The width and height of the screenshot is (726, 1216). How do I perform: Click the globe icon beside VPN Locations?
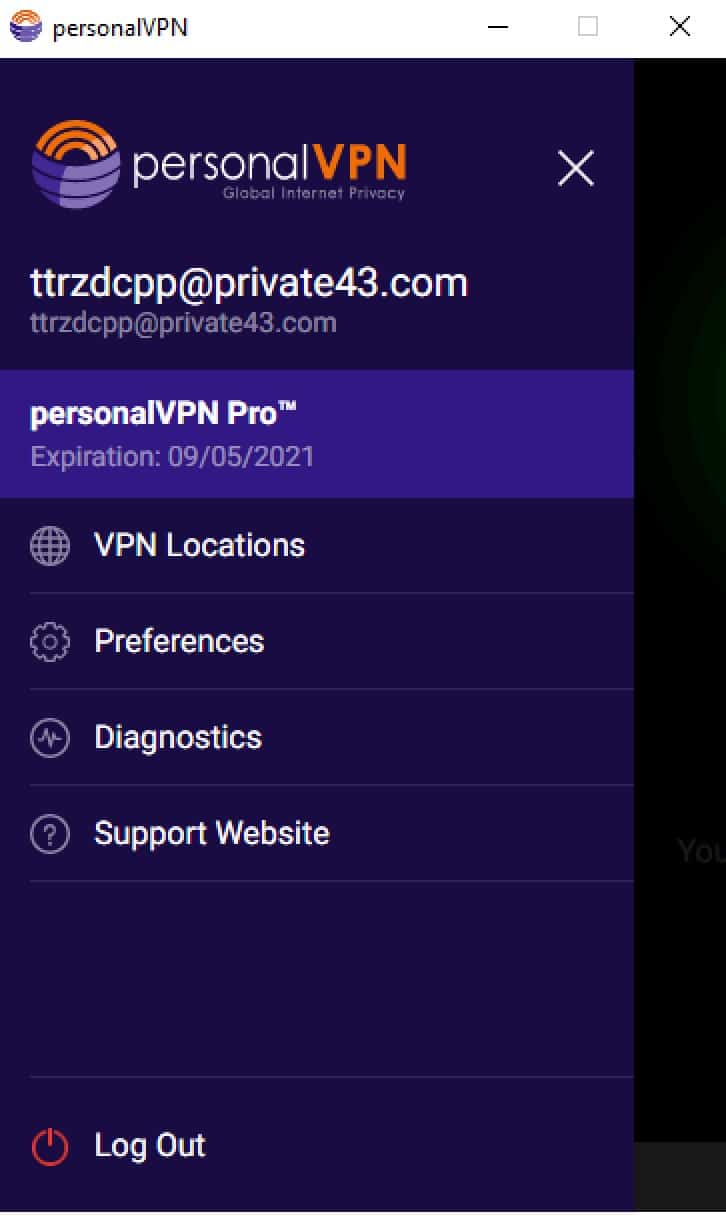click(50, 546)
